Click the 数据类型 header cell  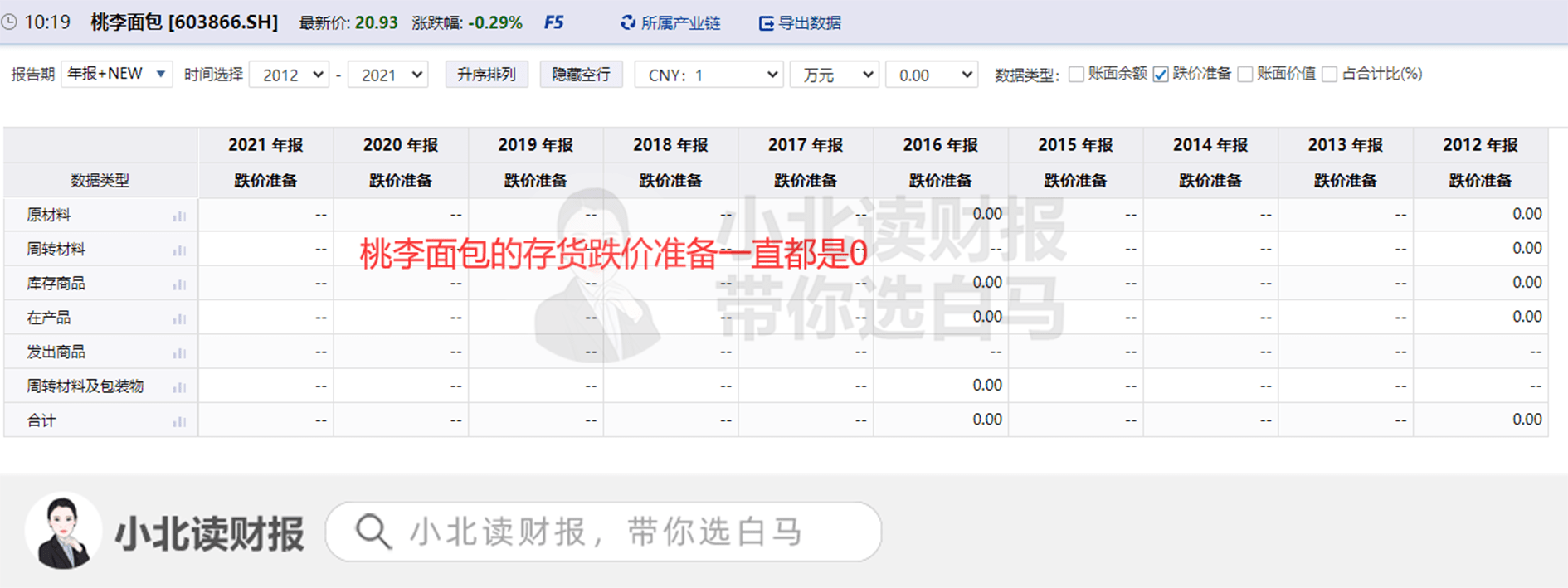100,181
